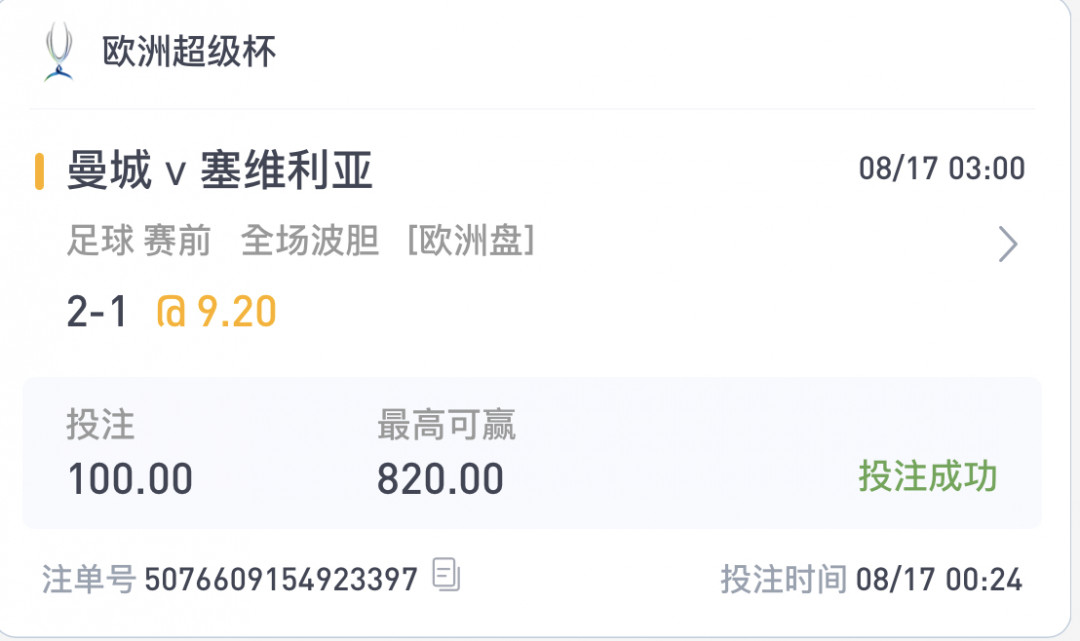This screenshot has width=1080, height=641.
Task: Click the yellow bar beside match name
Action: click(x=39, y=171)
